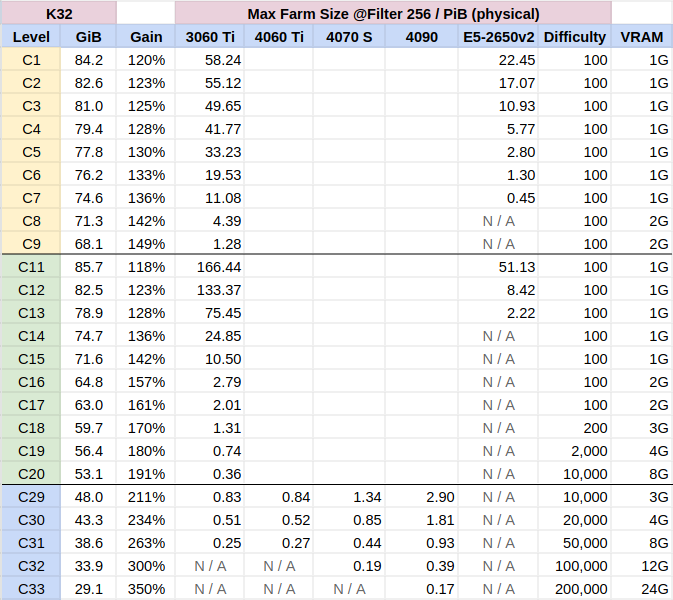Click the C13 level cell

click(x=31, y=313)
